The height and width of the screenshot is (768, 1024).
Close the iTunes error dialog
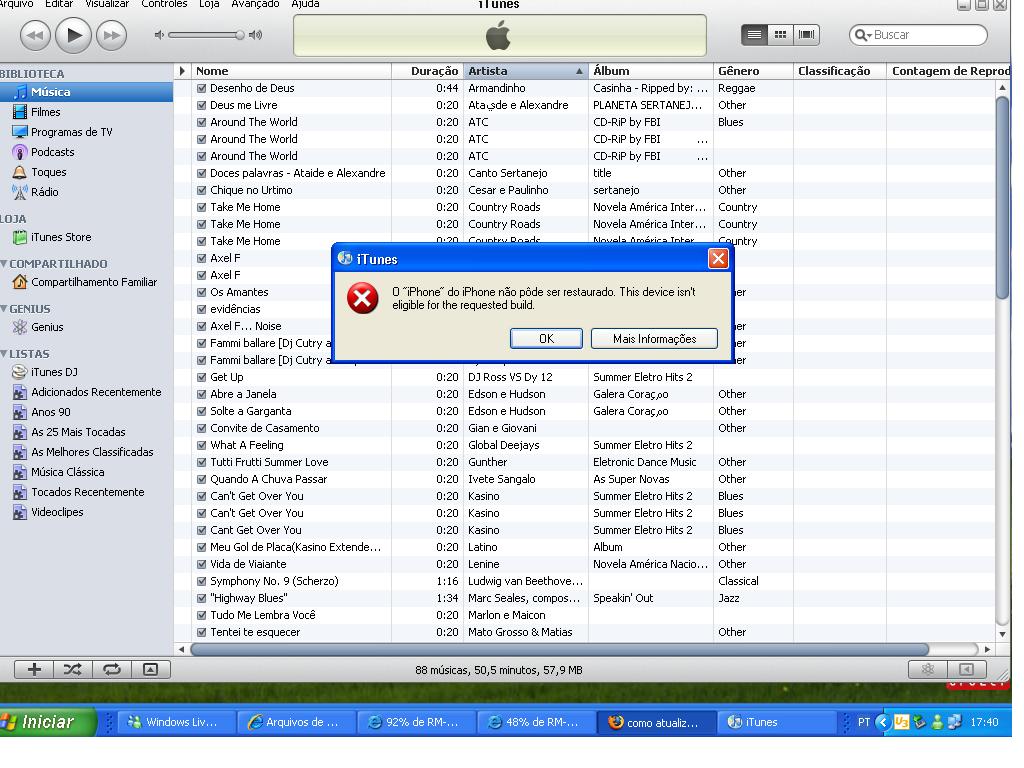tap(718, 259)
